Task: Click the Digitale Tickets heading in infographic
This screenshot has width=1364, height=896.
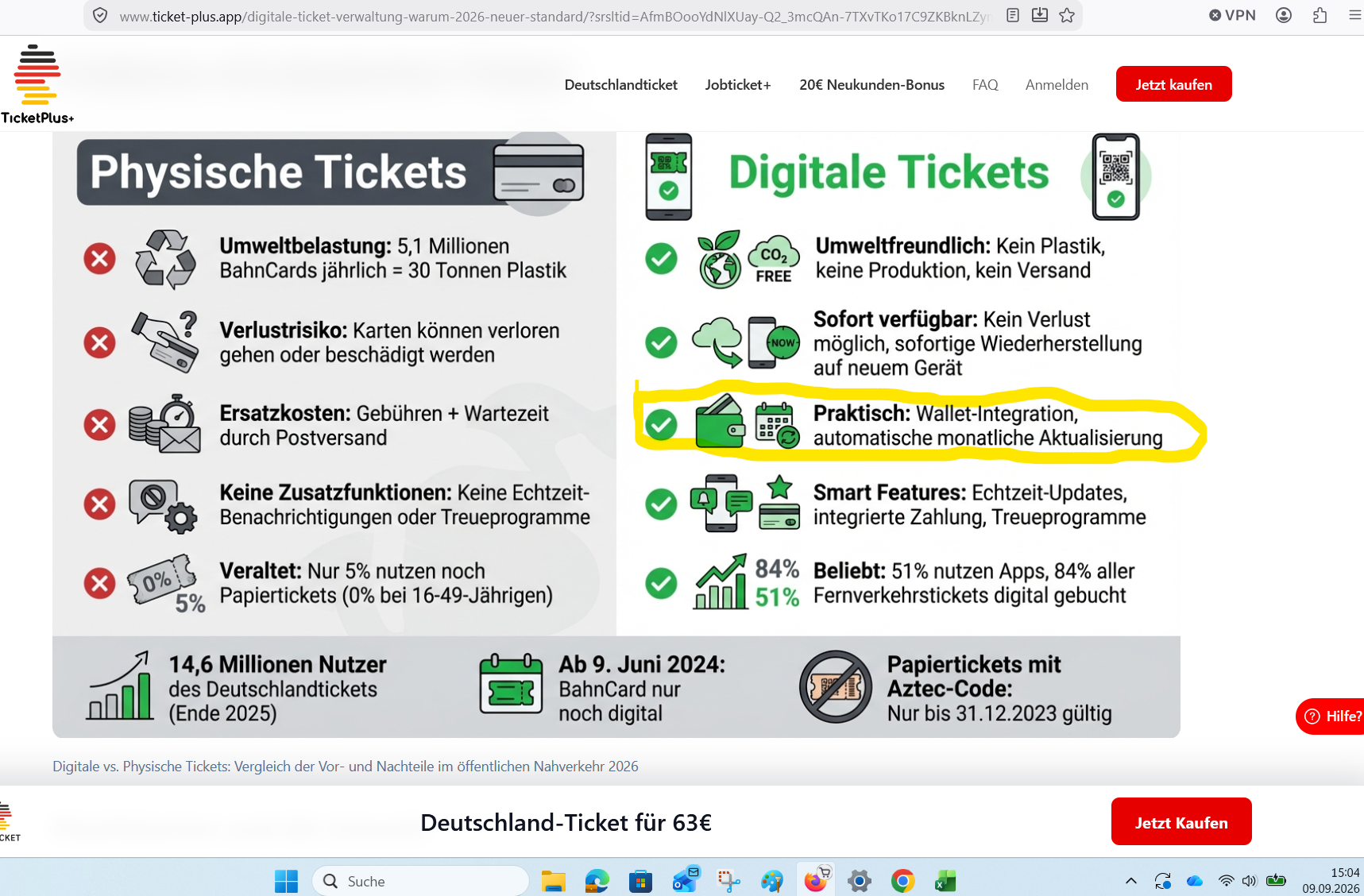Action: click(889, 172)
